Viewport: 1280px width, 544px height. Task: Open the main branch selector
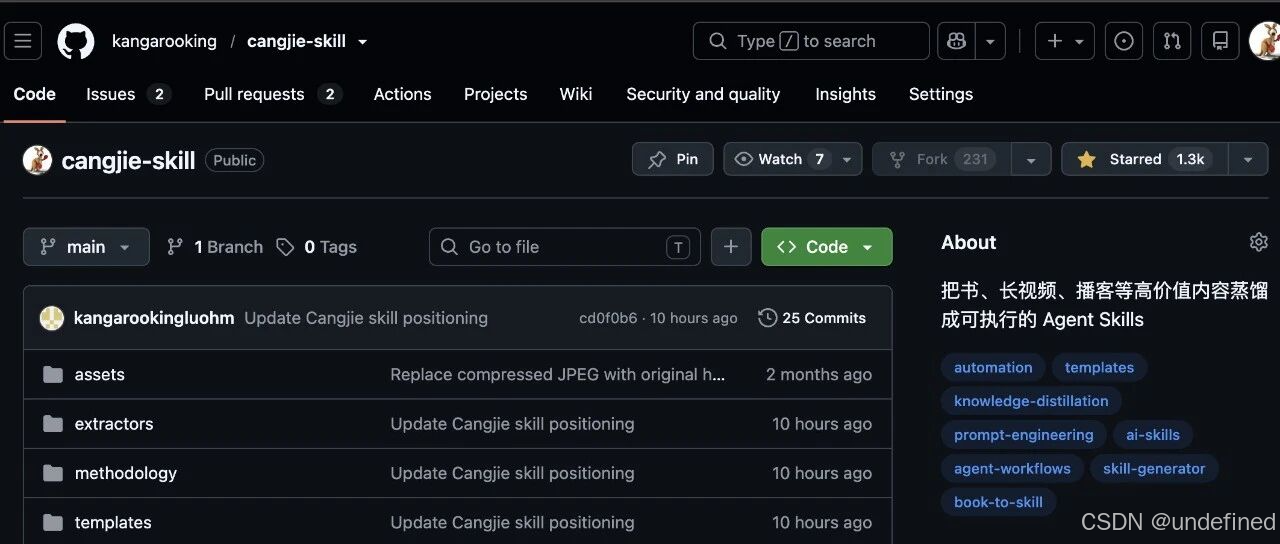pos(86,247)
